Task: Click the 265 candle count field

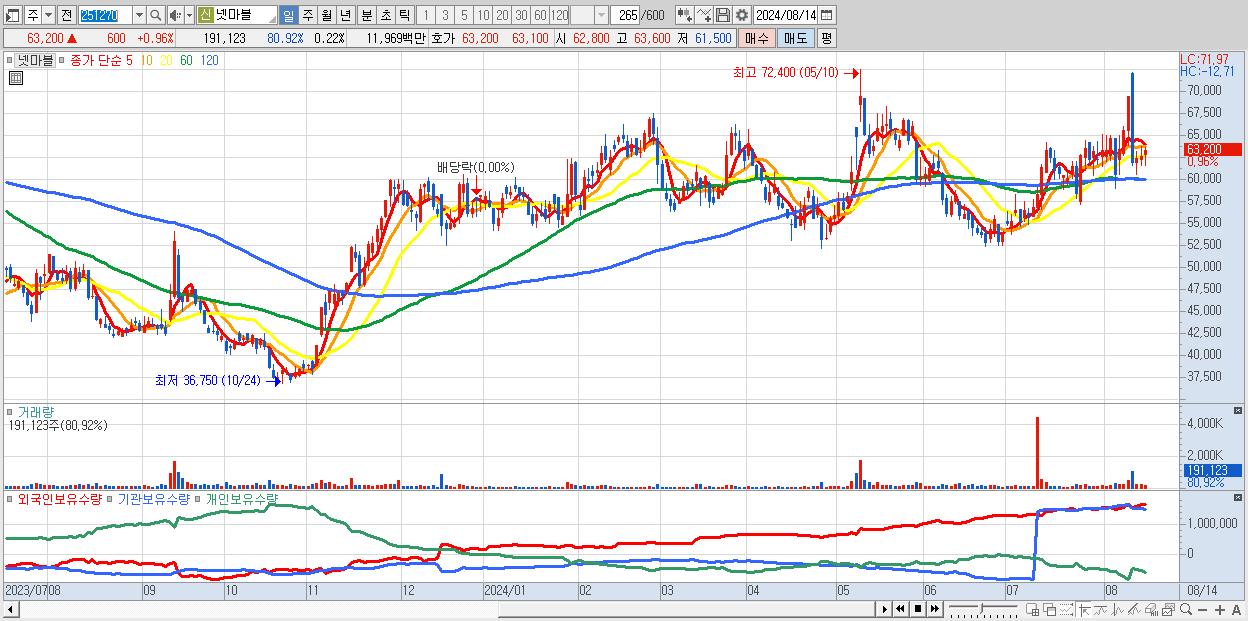Action: (x=626, y=15)
